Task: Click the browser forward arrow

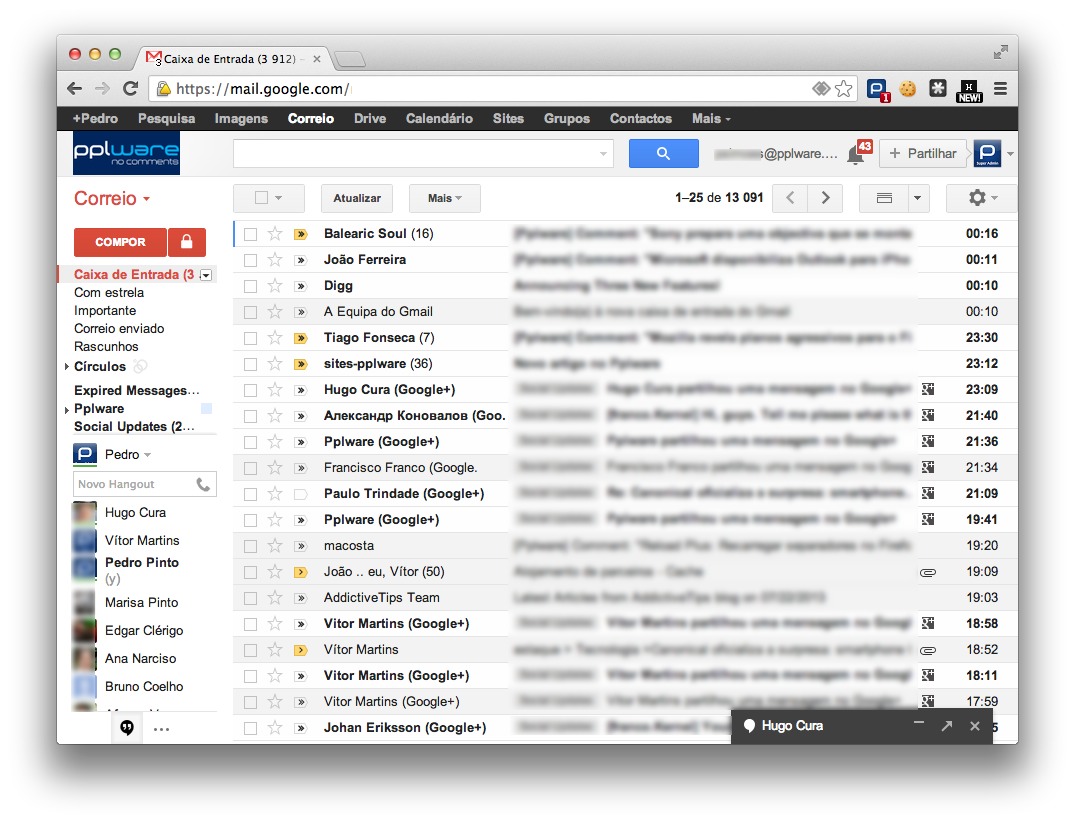Action: pos(102,88)
